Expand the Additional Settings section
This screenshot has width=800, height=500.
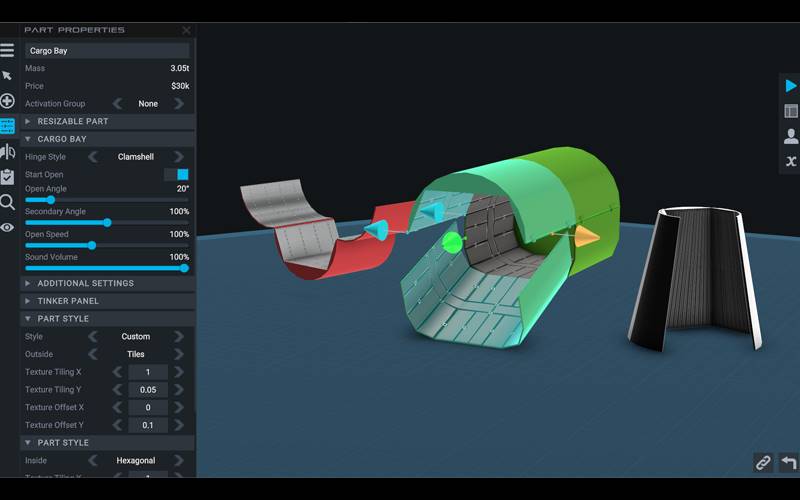pyautogui.click(x=85, y=283)
